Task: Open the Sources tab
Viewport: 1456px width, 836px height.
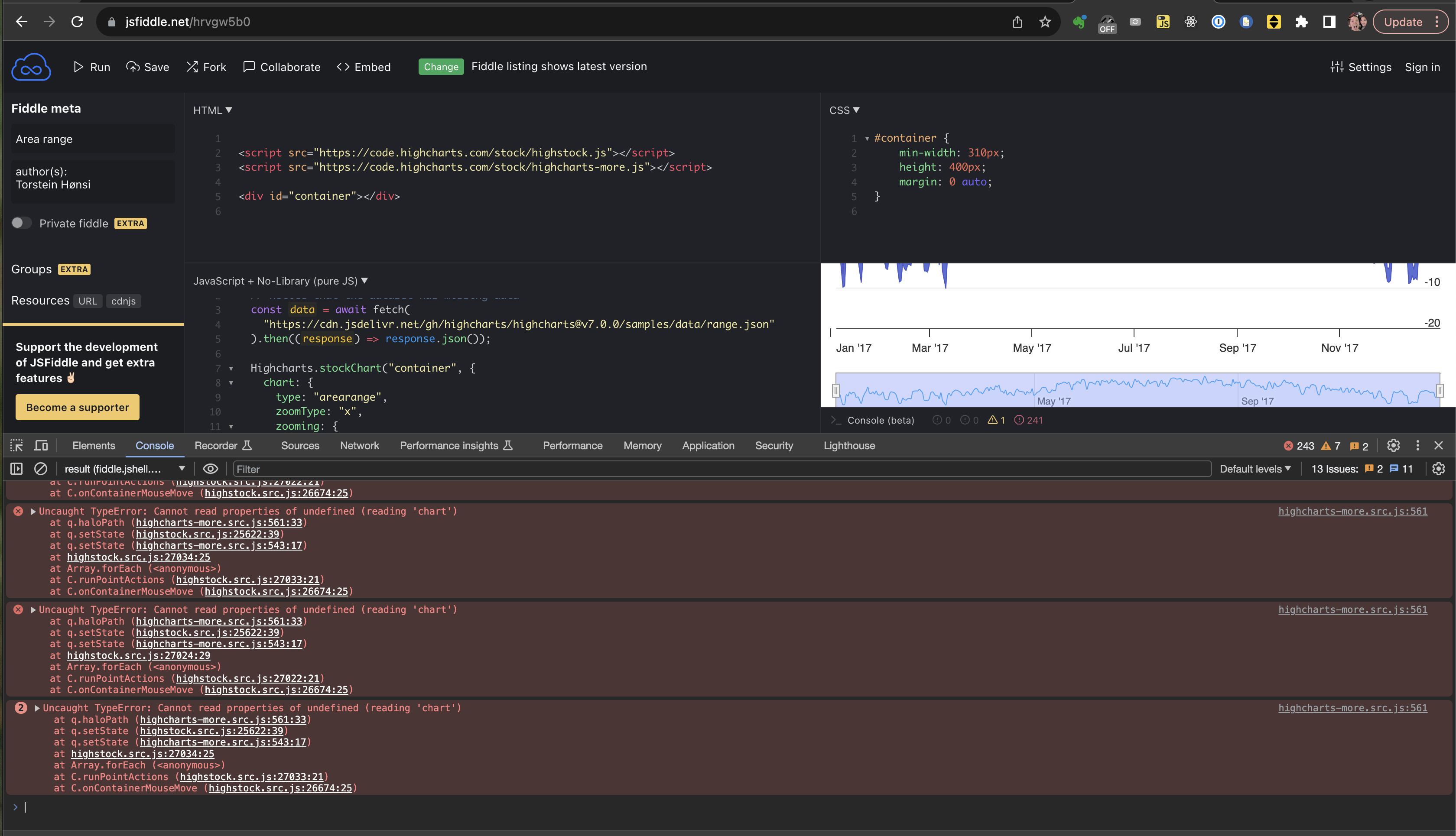Action: (x=300, y=446)
